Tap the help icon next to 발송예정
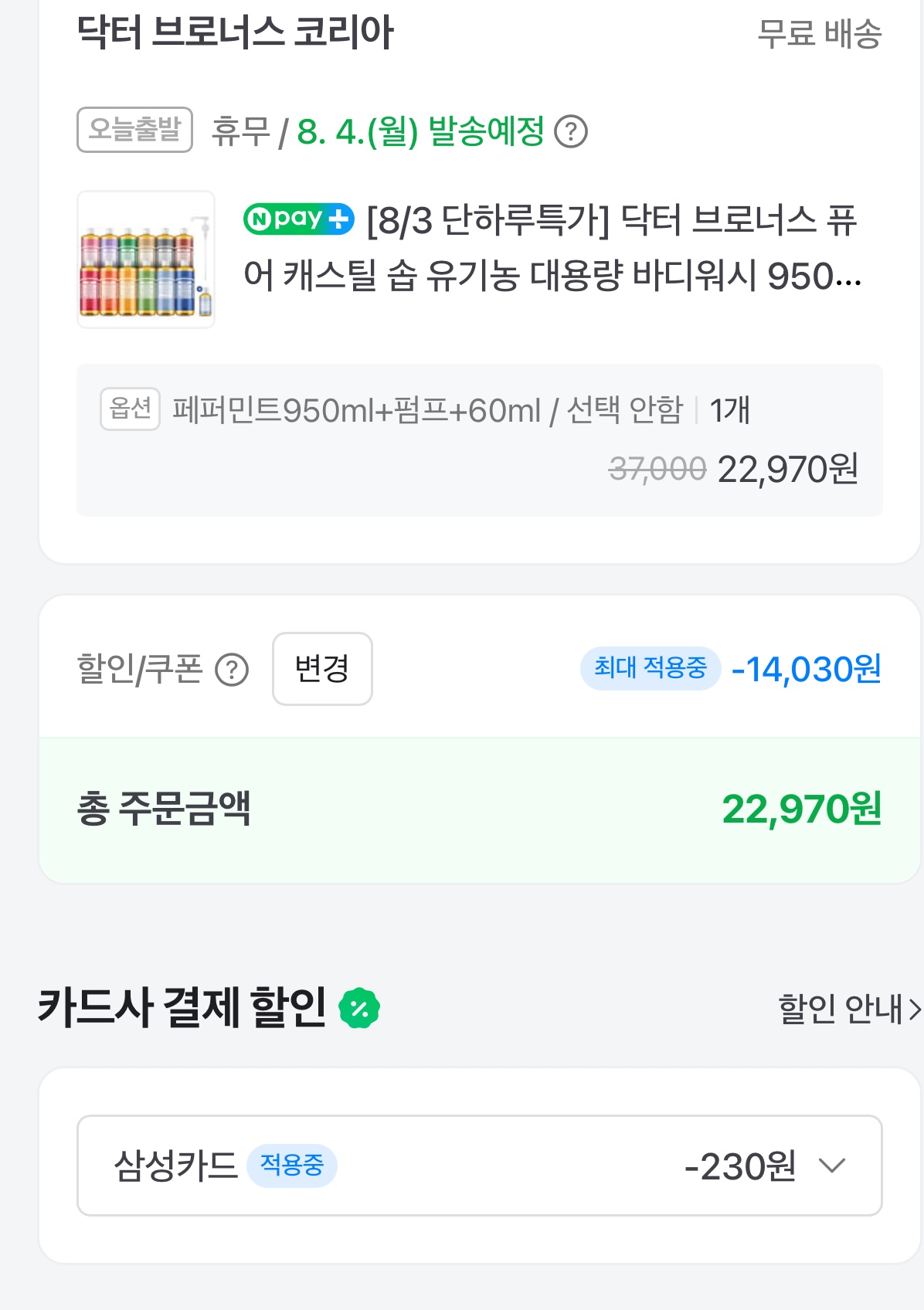Viewport: 924px width, 1310px height. [x=572, y=131]
